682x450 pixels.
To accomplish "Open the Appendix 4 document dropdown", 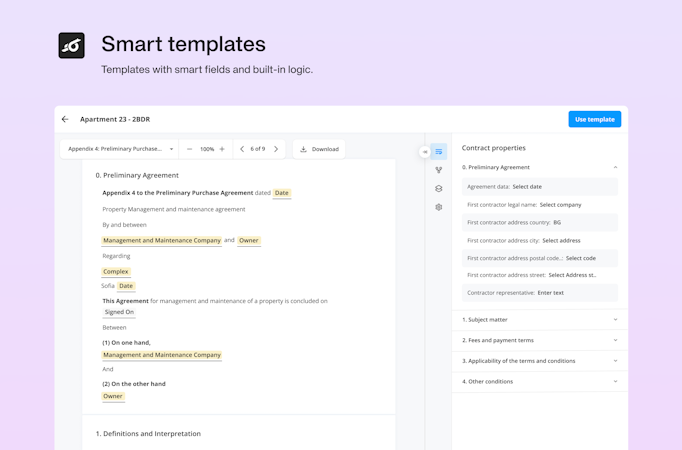I will [x=120, y=149].
